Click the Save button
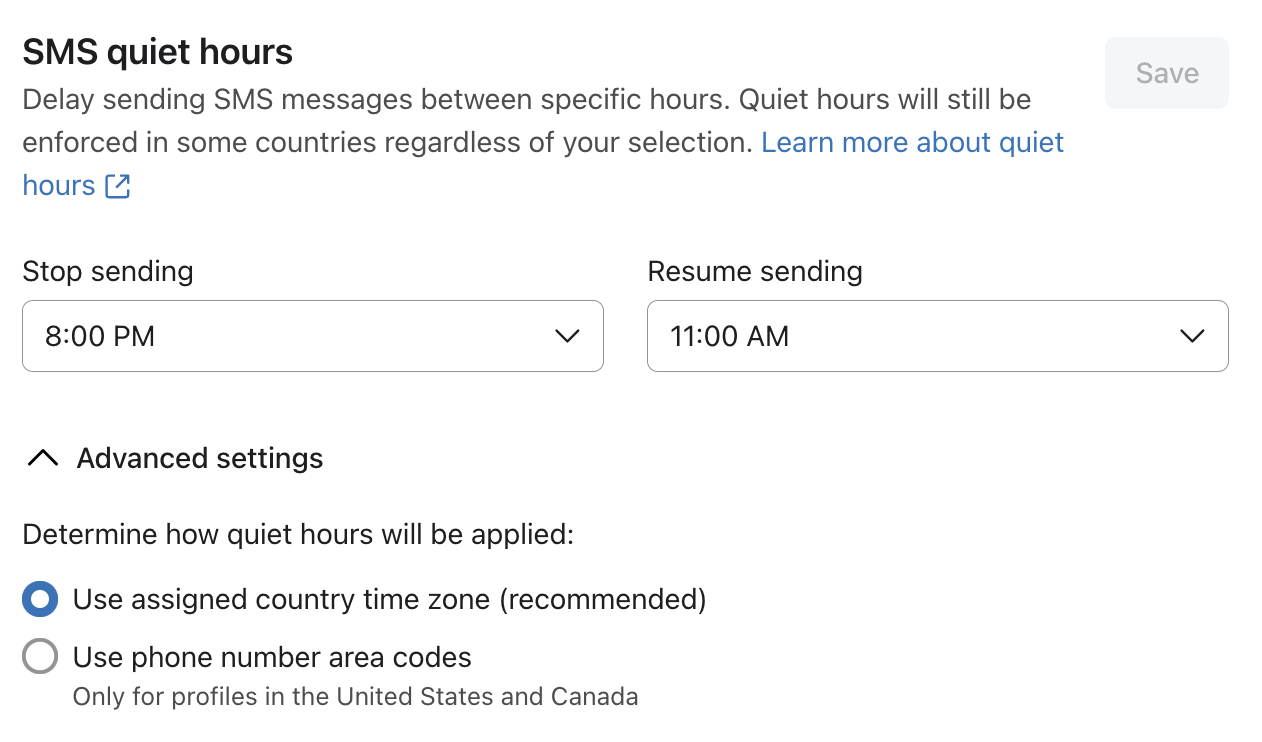 (1167, 73)
